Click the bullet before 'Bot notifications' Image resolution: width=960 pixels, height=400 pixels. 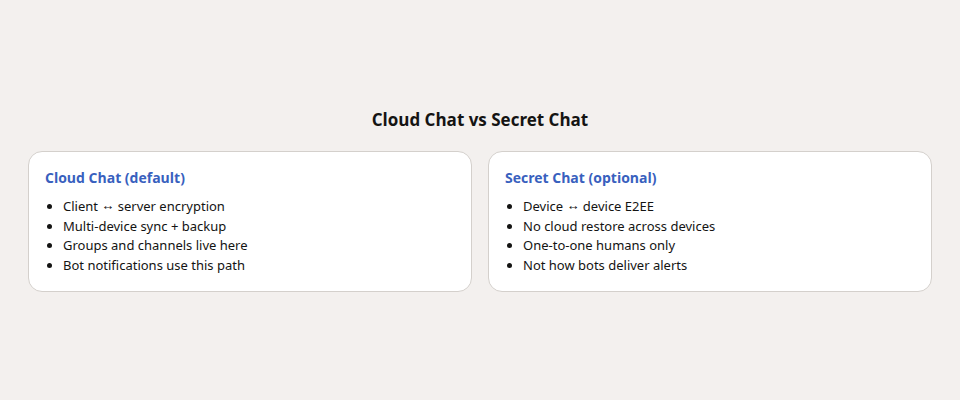tap(50, 266)
